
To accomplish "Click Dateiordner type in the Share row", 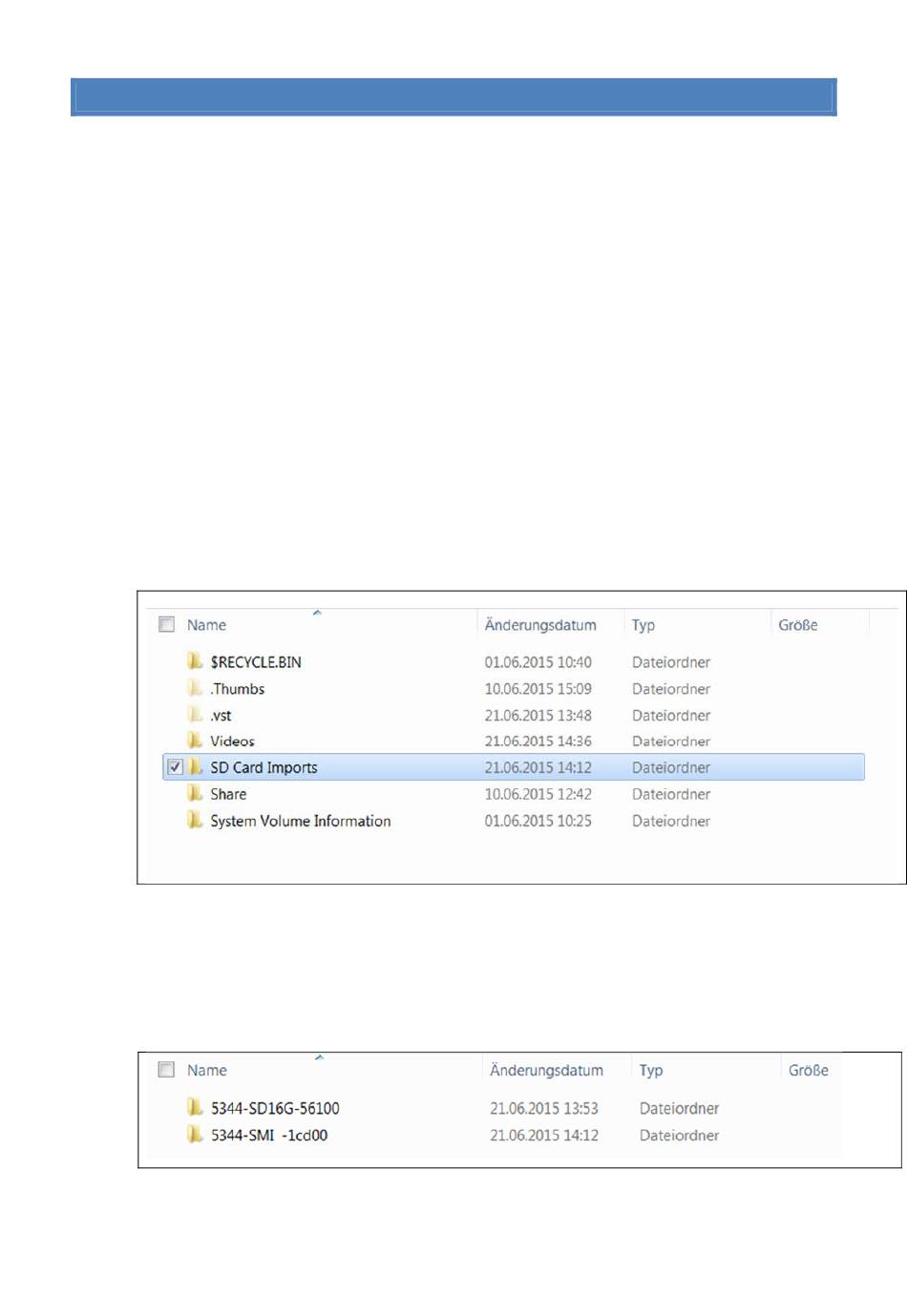I will point(671,794).
